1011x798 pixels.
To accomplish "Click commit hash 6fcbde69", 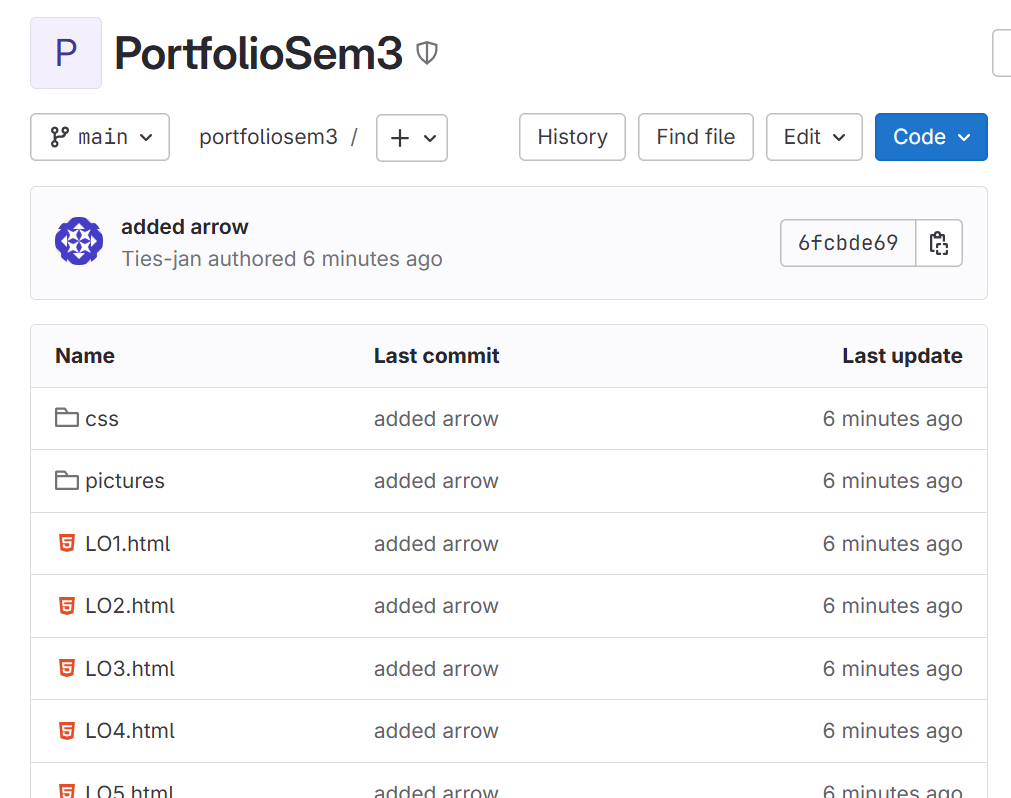I will click(x=848, y=243).
